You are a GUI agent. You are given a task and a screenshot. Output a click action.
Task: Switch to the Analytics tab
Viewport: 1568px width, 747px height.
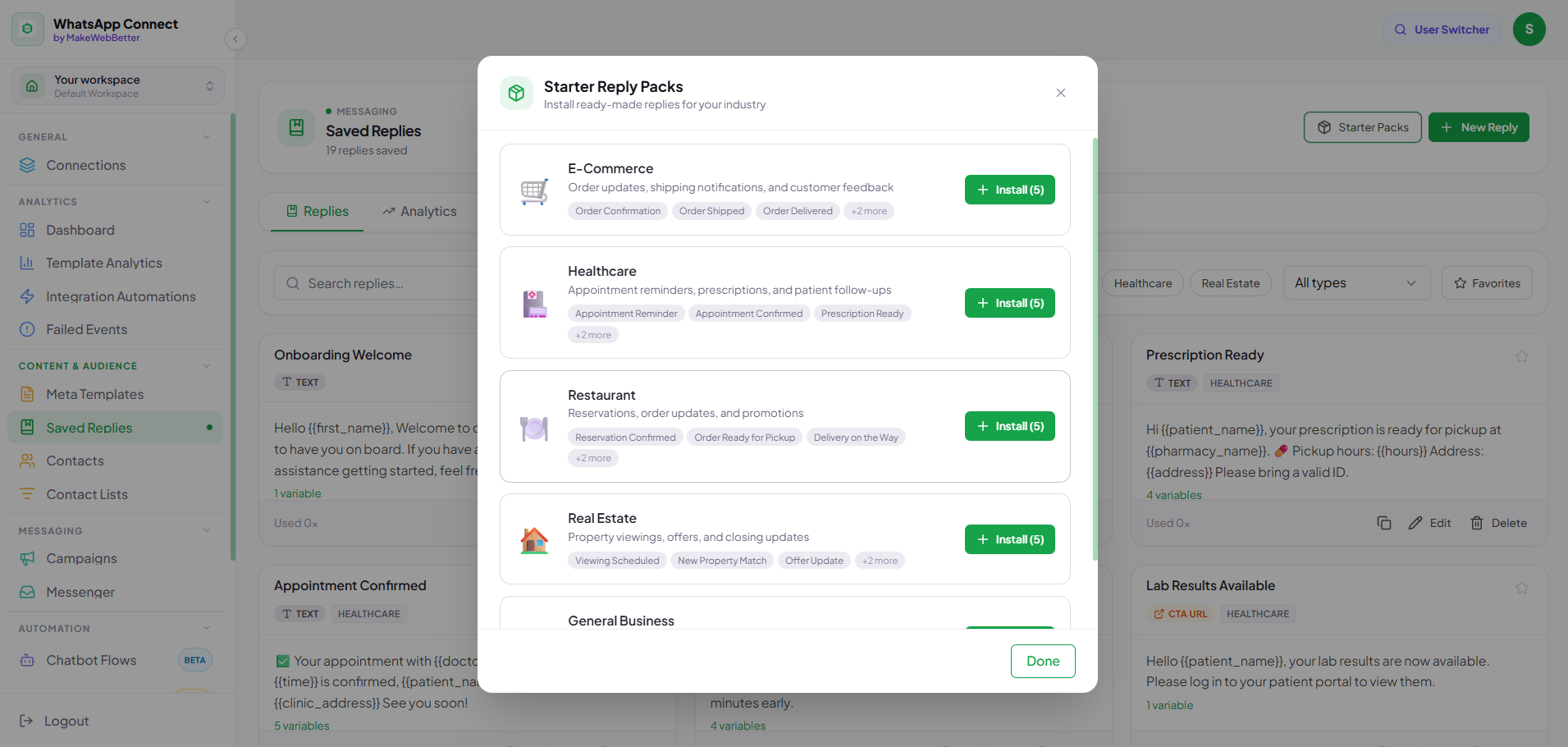click(x=419, y=212)
